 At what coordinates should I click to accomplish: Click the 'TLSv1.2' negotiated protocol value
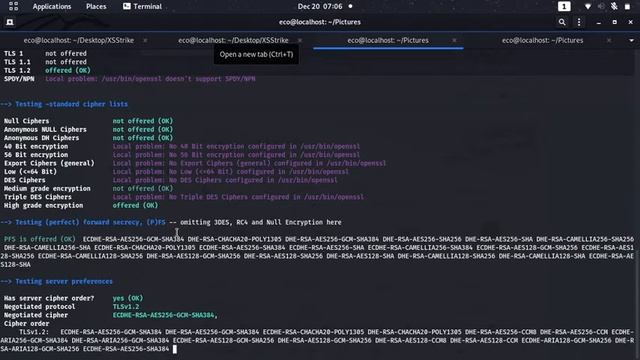(126, 307)
